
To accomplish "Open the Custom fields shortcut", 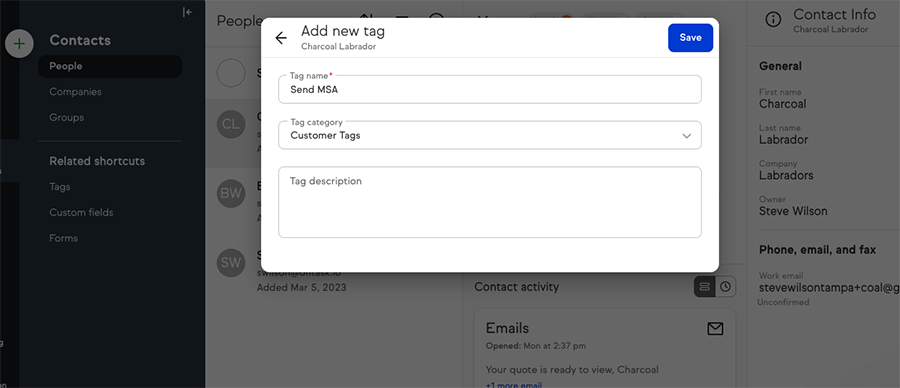I will click(x=81, y=212).
